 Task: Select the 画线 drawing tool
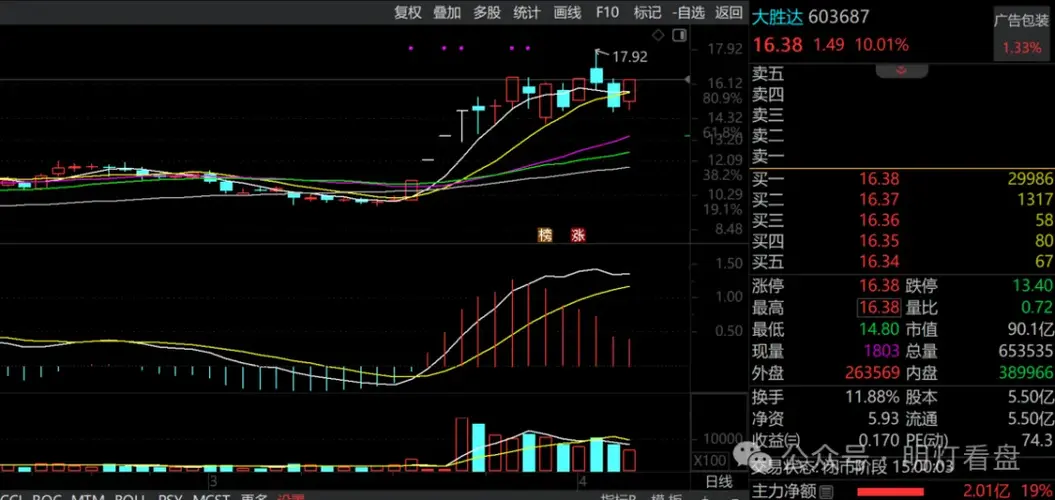point(567,12)
